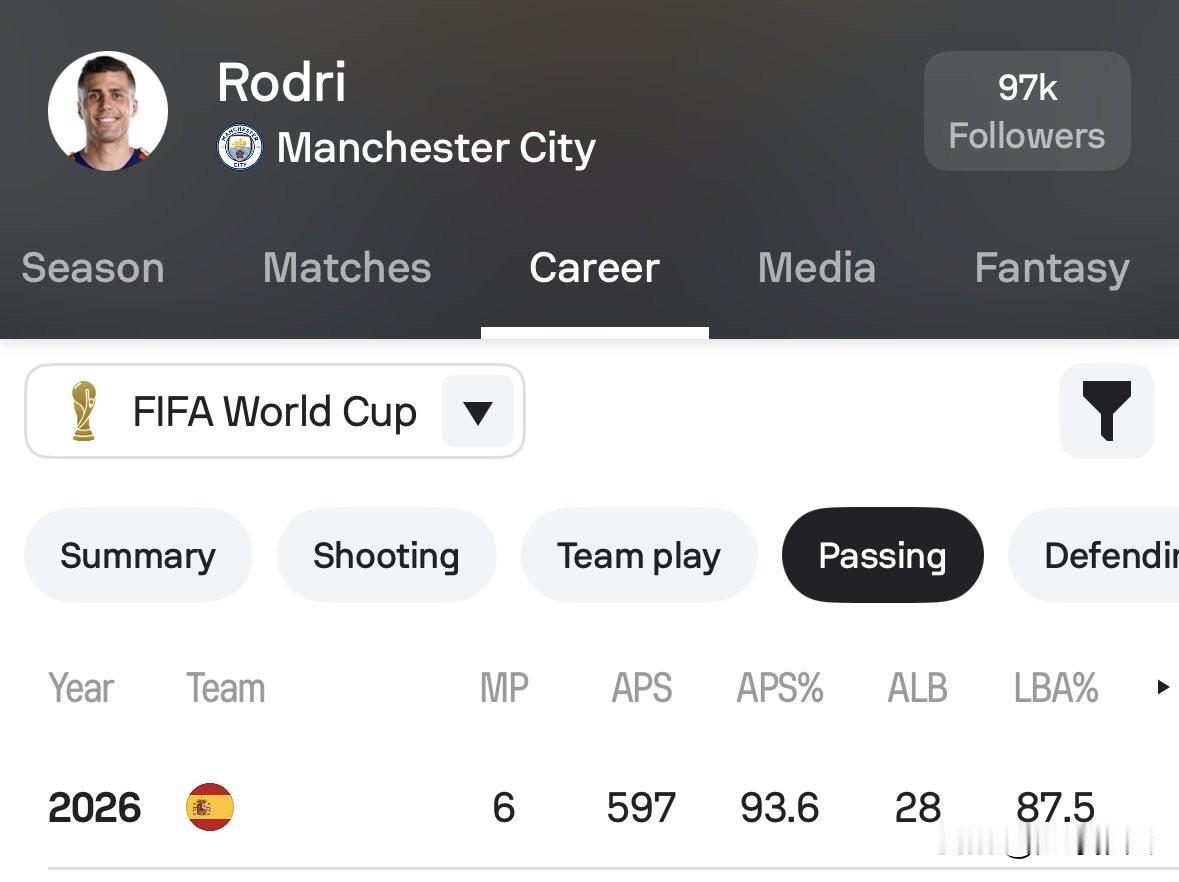Select the Team play stats chip

click(638, 555)
